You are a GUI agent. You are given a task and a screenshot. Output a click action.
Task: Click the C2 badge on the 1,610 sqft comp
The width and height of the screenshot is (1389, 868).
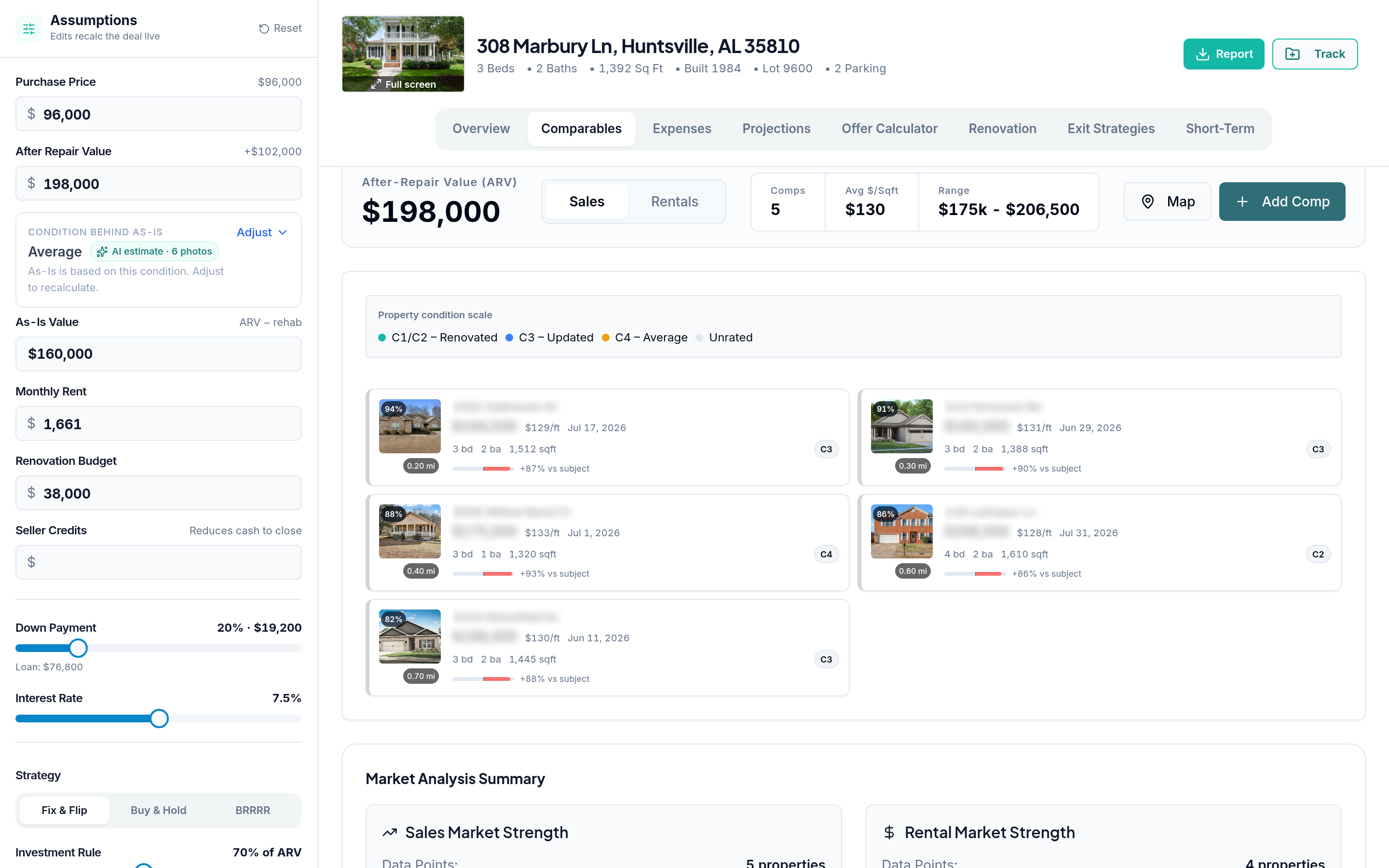(x=1318, y=554)
